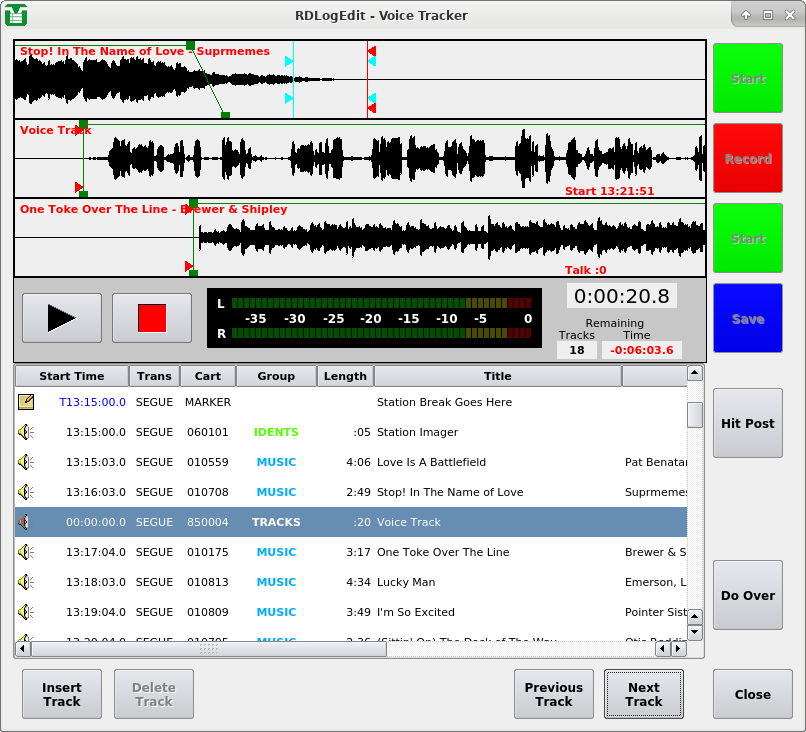Go to the Next Track

point(643,694)
